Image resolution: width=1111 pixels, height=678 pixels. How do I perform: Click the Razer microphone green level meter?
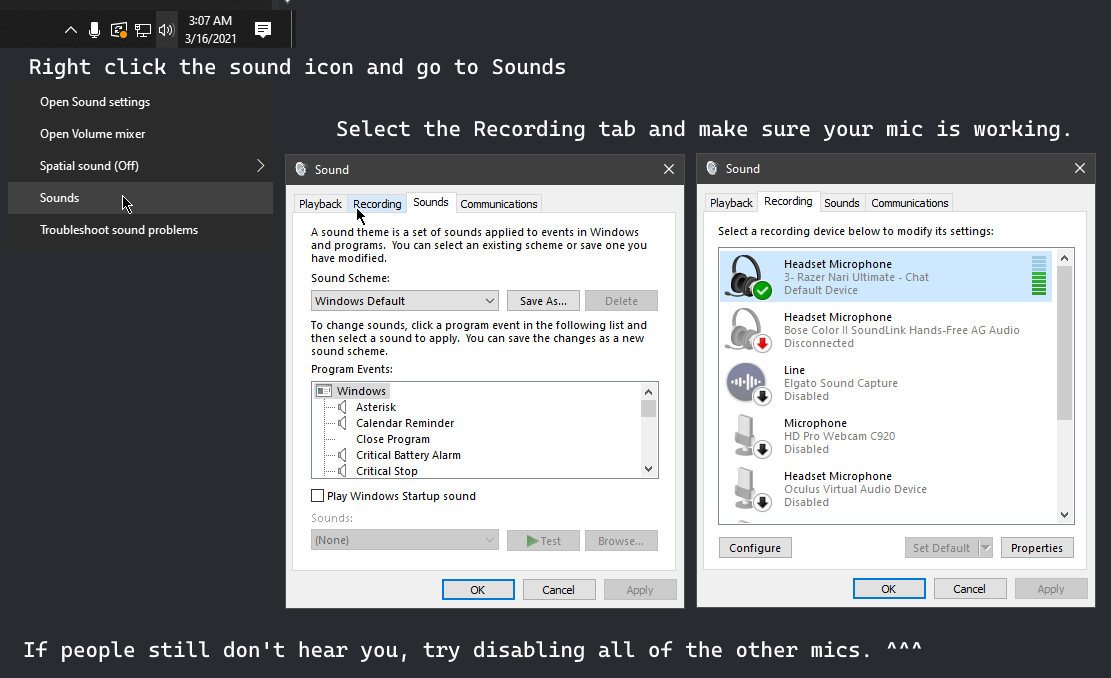[x=1038, y=277]
